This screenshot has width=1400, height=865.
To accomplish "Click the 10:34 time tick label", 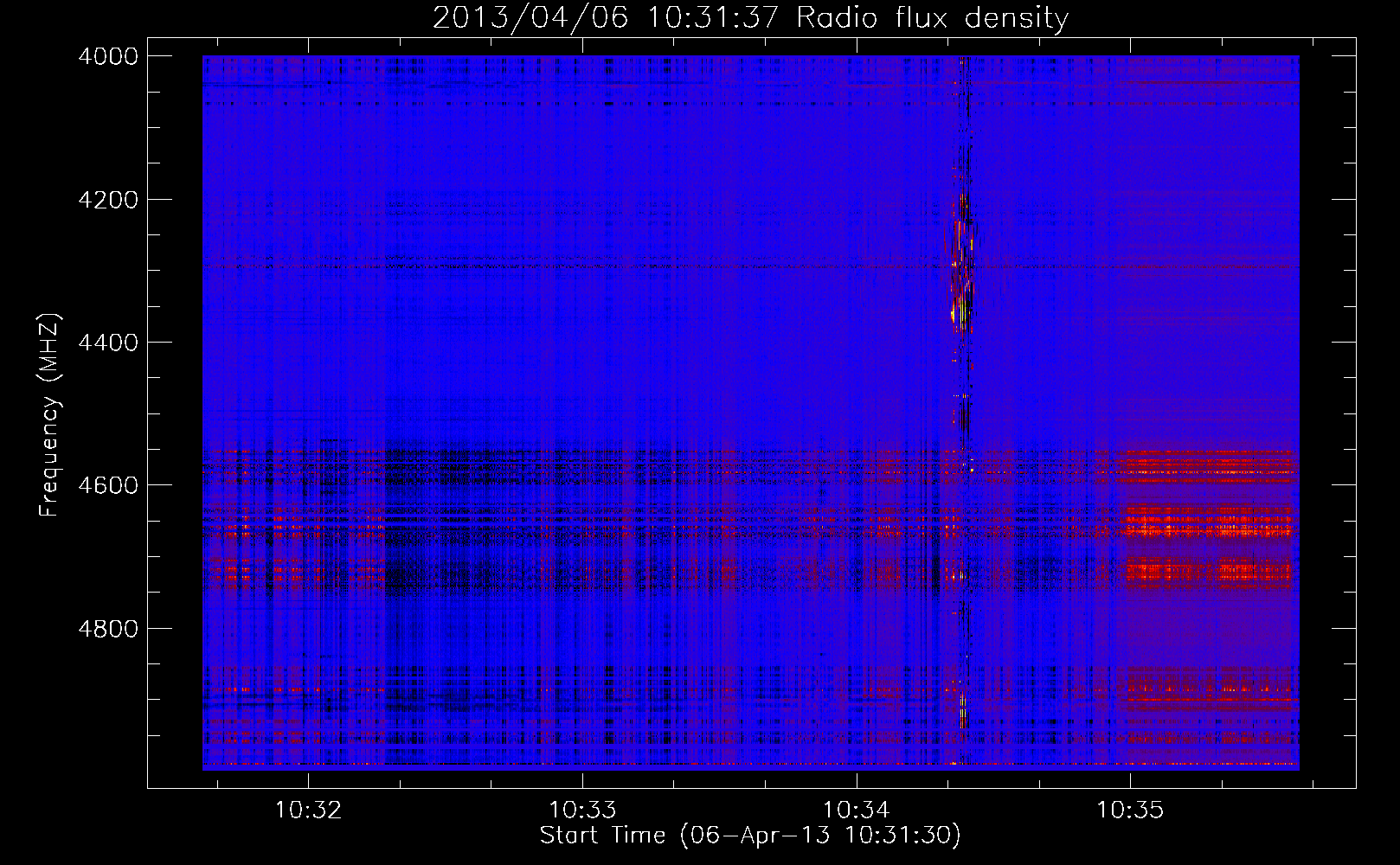I will tap(856, 811).
